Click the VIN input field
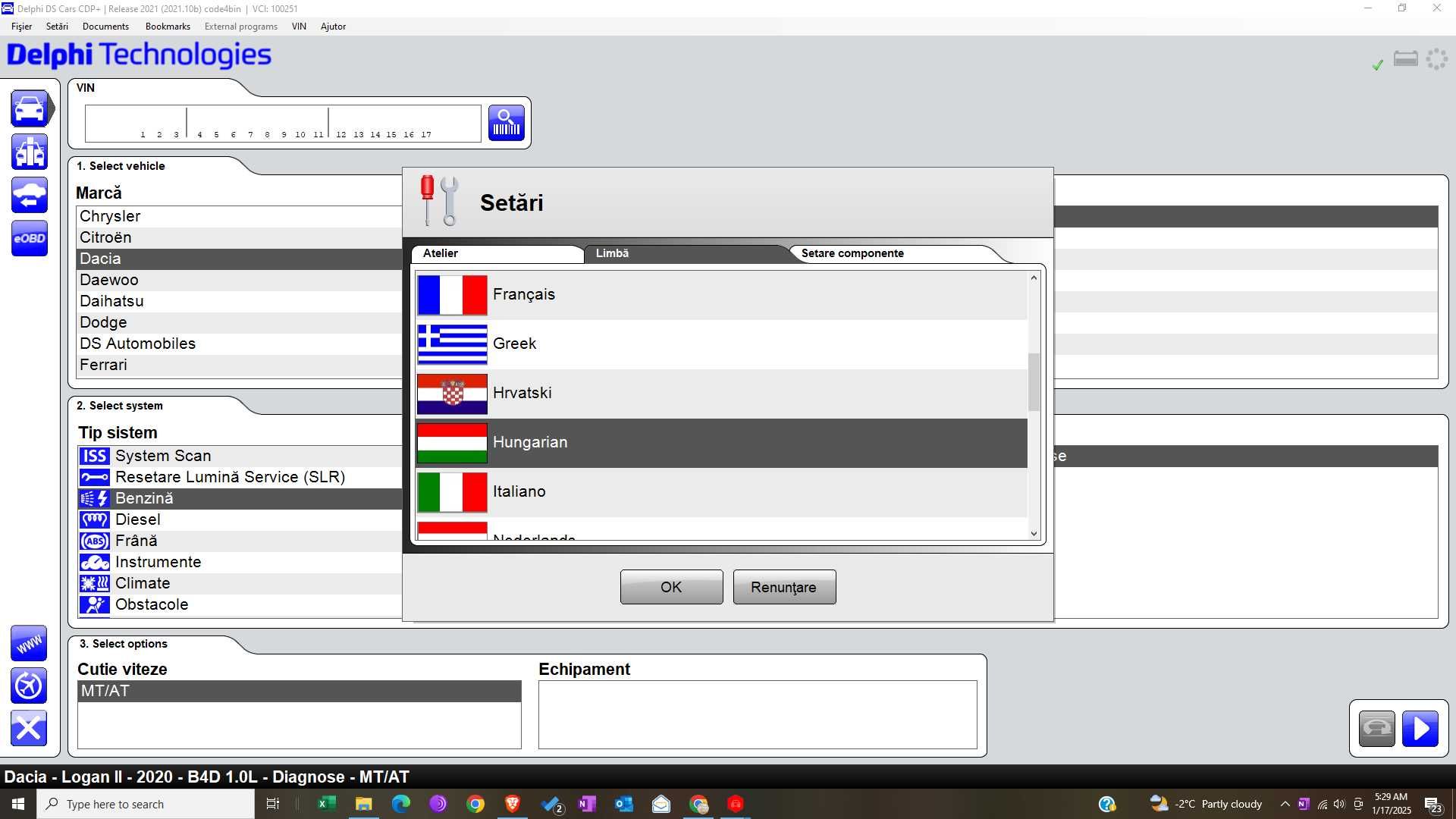The width and height of the screenshot is (1456, 819). [x=283, y=123]
